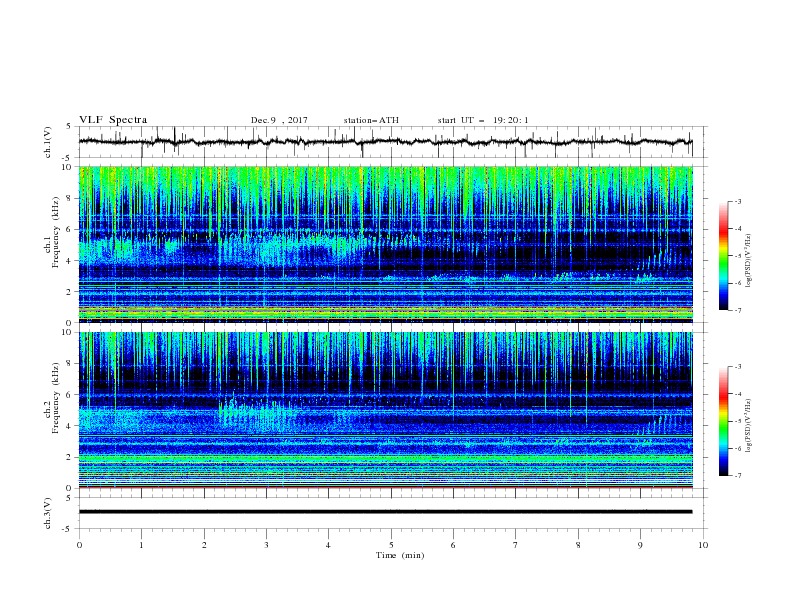Click the time axis tick label '9'
792x612 pixels.
click(640, 545)
